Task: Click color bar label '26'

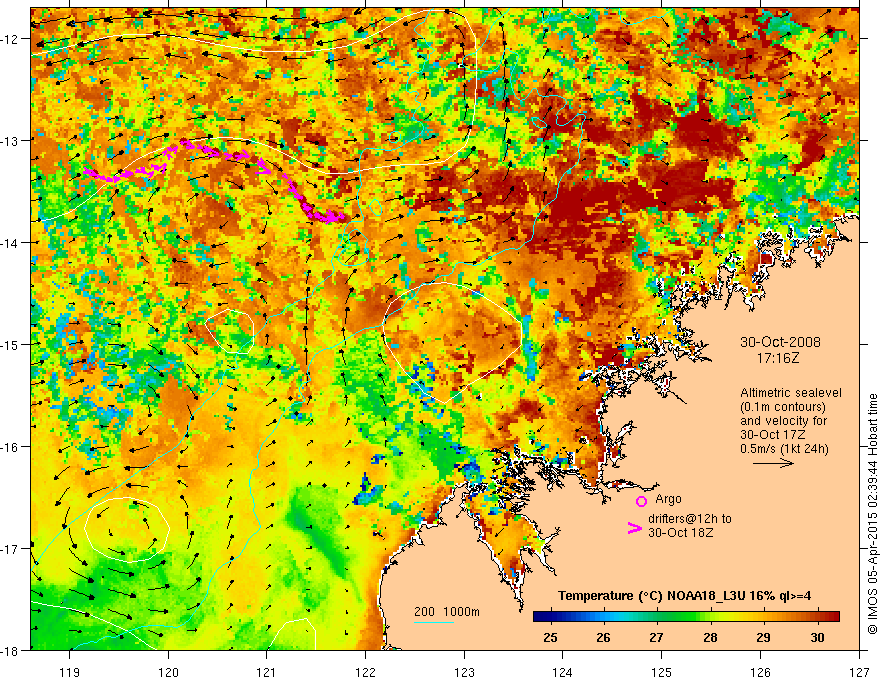Action: [603, 638]
